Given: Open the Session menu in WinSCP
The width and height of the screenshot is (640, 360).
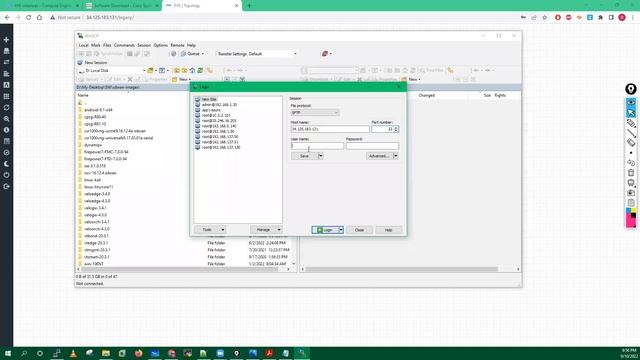Looking at the screenshot, I should tap(144, 45).
